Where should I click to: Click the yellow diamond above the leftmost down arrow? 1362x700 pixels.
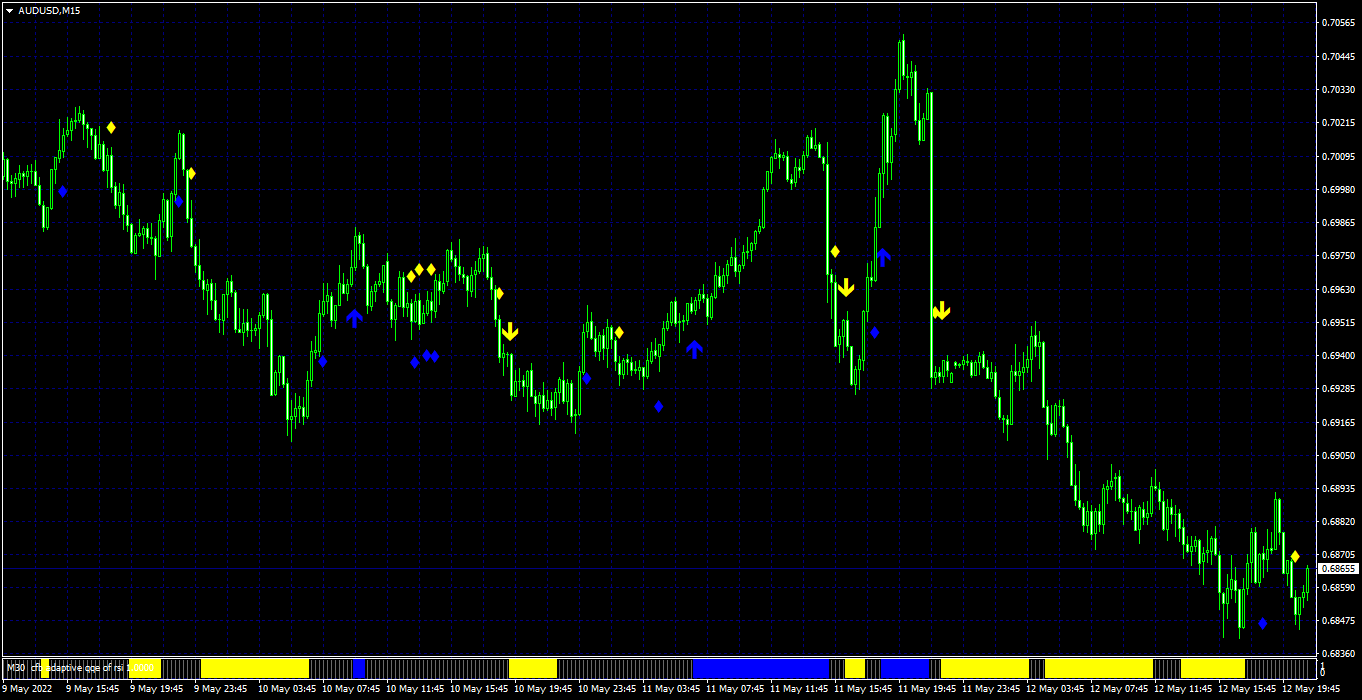tap(499, 293)
